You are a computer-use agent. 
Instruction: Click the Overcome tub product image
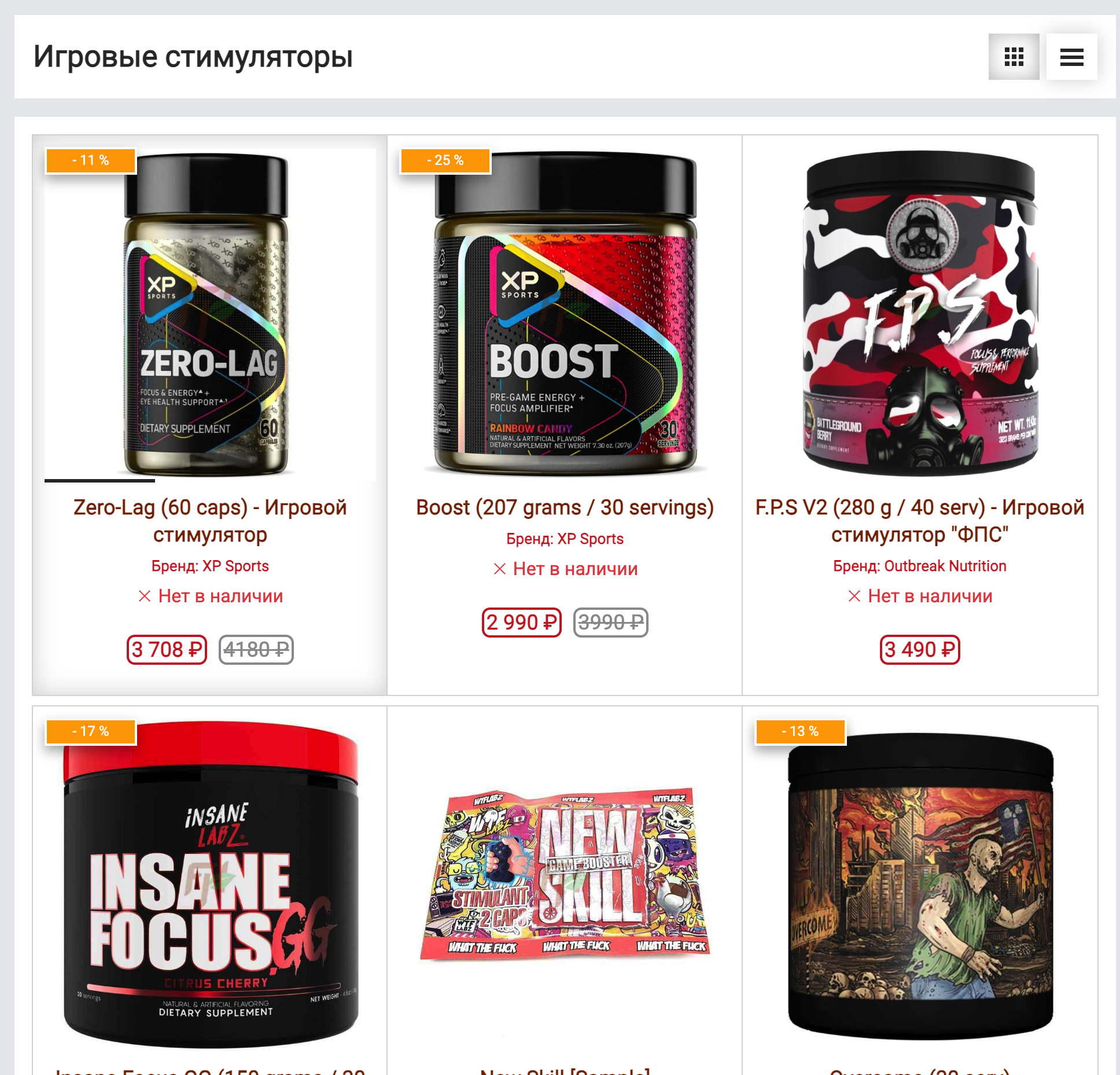point(920,885)
